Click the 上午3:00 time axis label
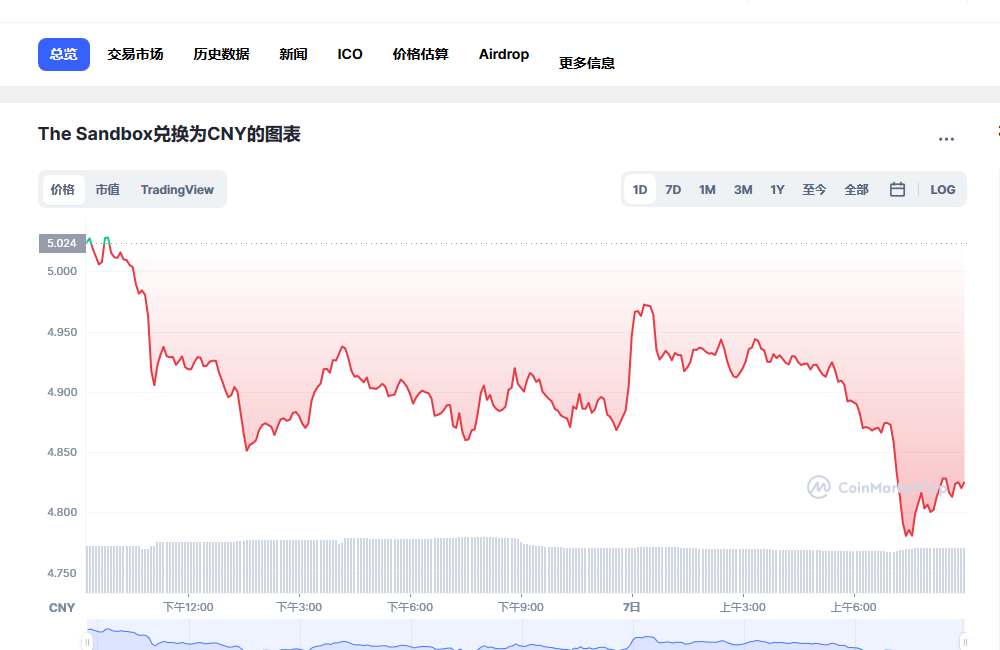The height and width of the screenshot is (650, 1000). pyautogui.click(x=742, y=607)
